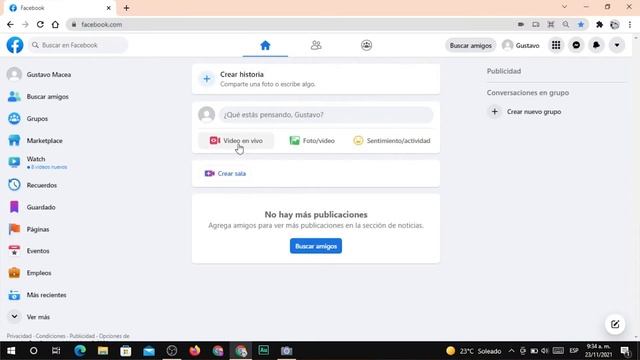640x360 pixels.
Task: Open Microsoft Edge from taskbar
Action: [80, 351]
